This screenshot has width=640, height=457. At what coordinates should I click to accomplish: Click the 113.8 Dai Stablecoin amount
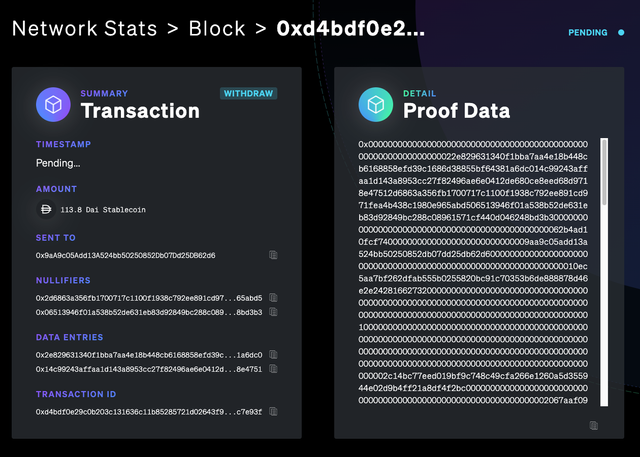coord(103,210)
